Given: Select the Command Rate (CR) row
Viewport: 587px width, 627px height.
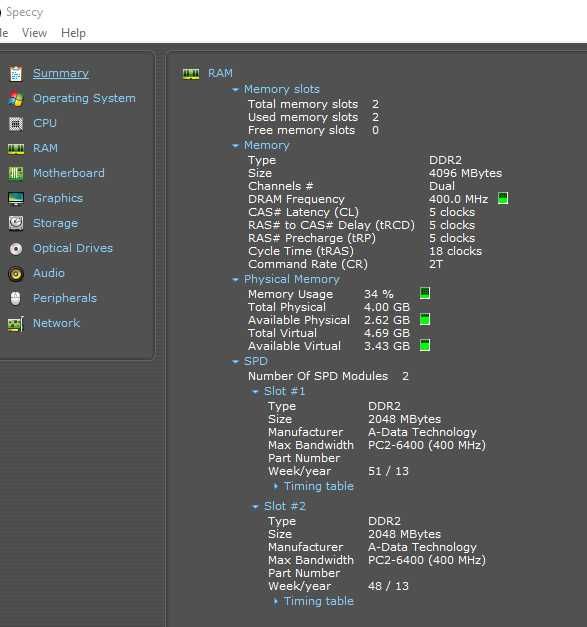Looking at the screenshot, I should tap(345, 264).
